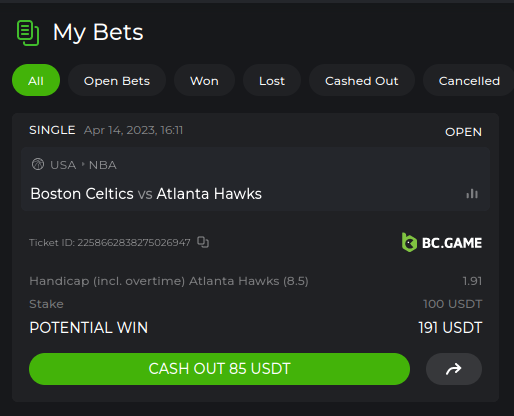Viewport: 514px width, 416px height.
Task: Click the share arrow button
Action: pyautogui.click(x=454, y=369)
